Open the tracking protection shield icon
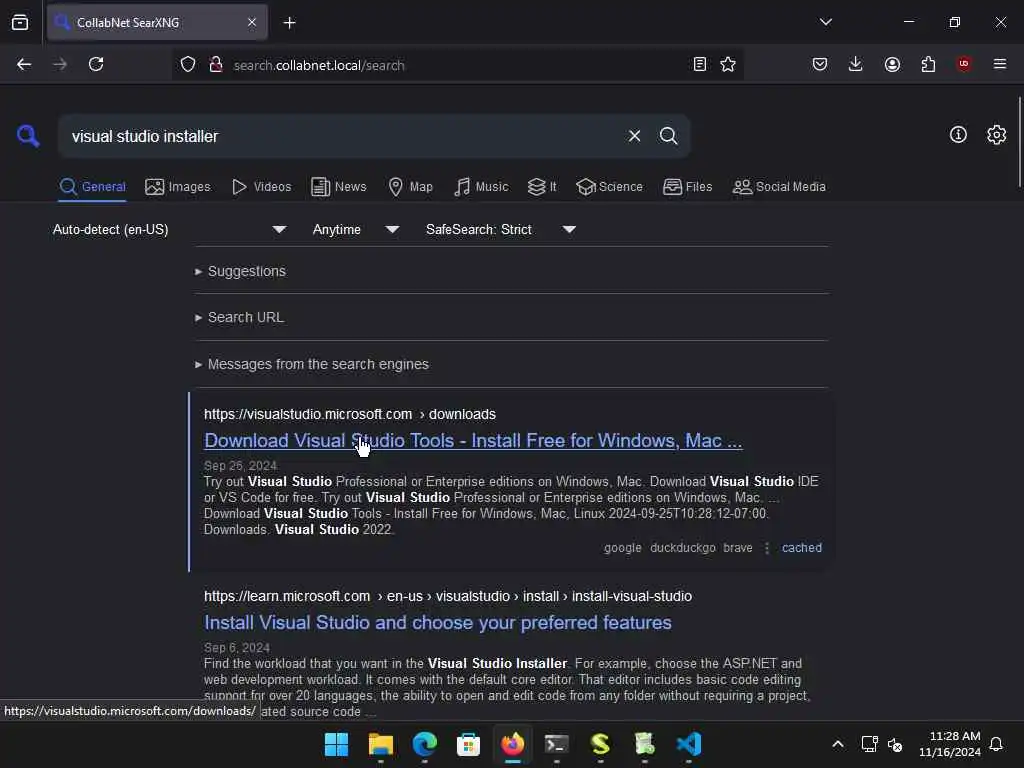 pos(188,65)
